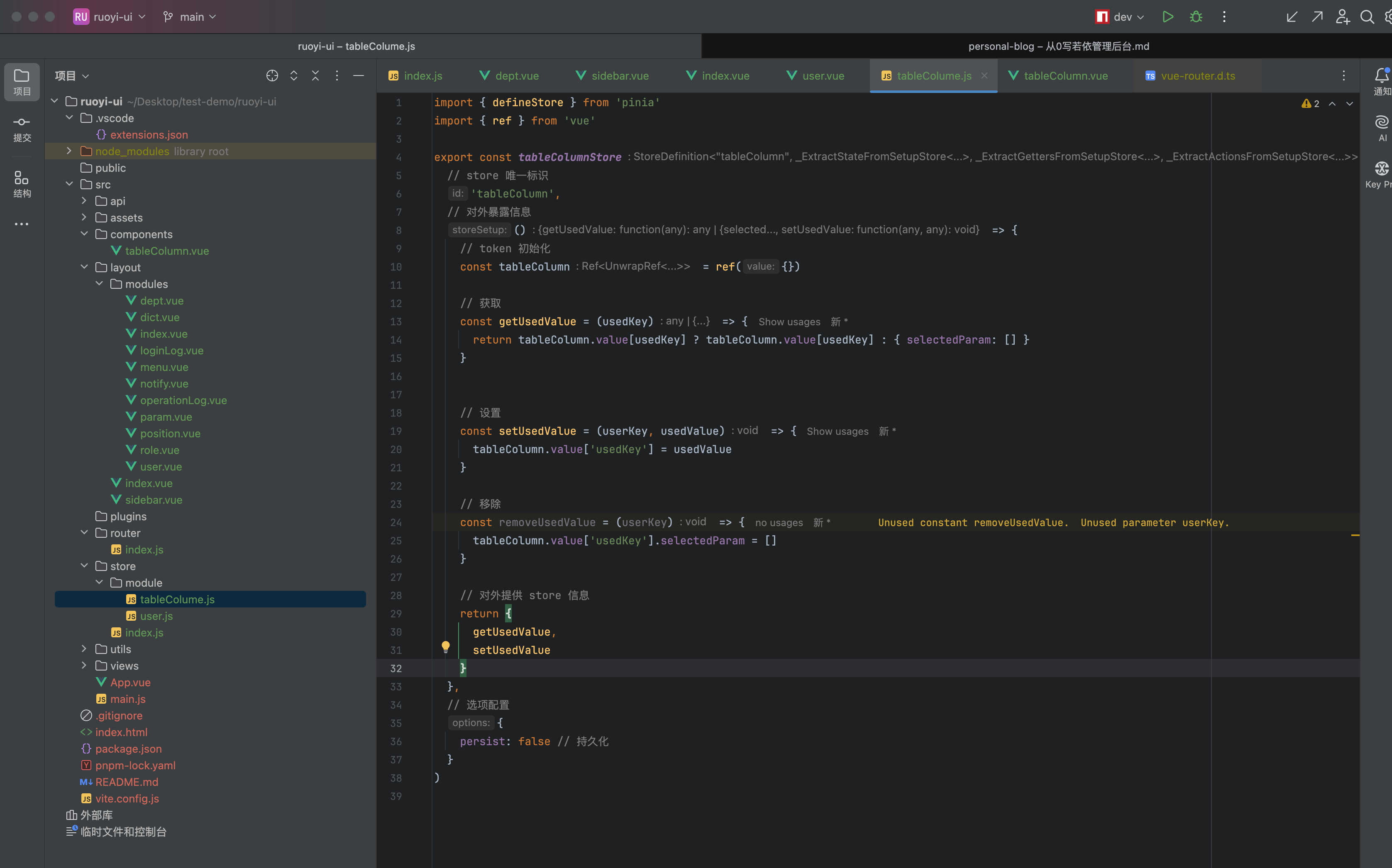1392x868 pixels.
Task: Expand the node_modules folder
Action: (69, 151)
